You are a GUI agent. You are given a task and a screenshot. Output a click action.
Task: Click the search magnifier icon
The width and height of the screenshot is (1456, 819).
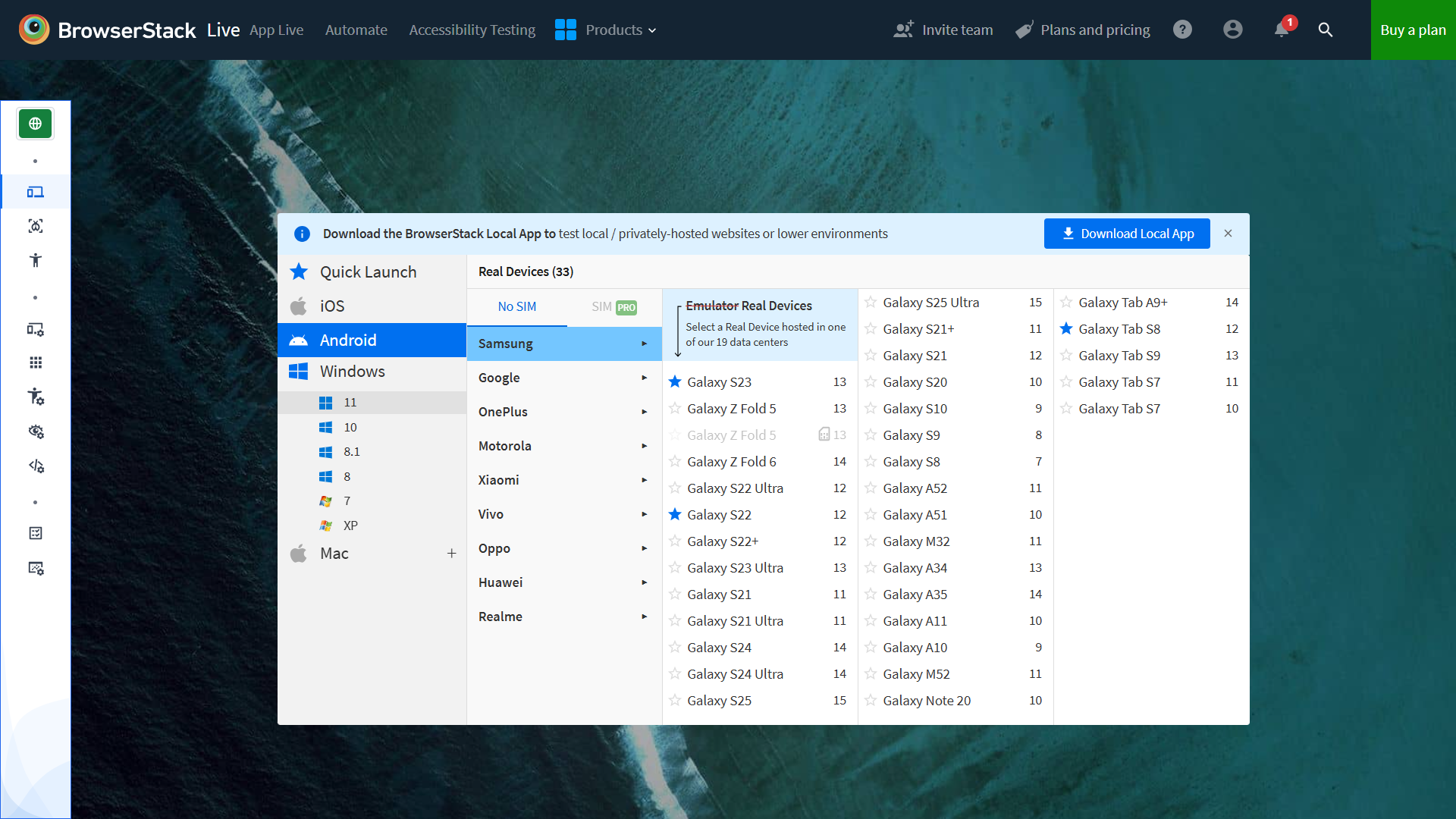(1326, 30)
